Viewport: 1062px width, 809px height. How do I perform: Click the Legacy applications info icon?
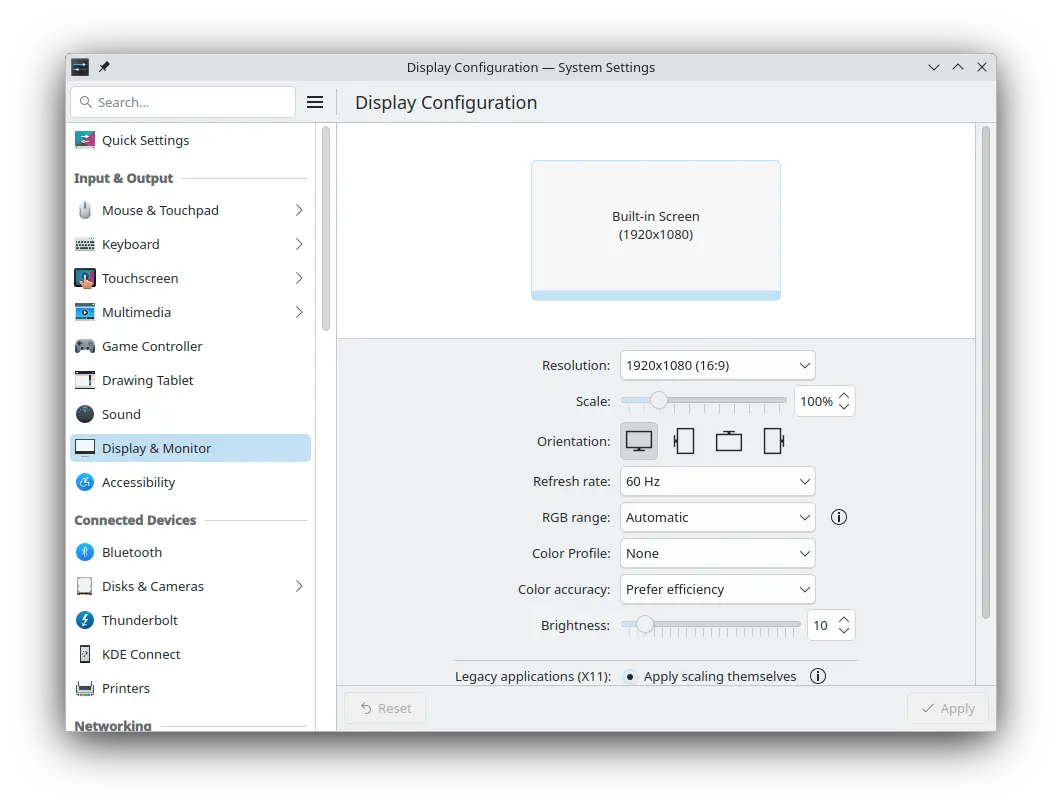[818, 676]
